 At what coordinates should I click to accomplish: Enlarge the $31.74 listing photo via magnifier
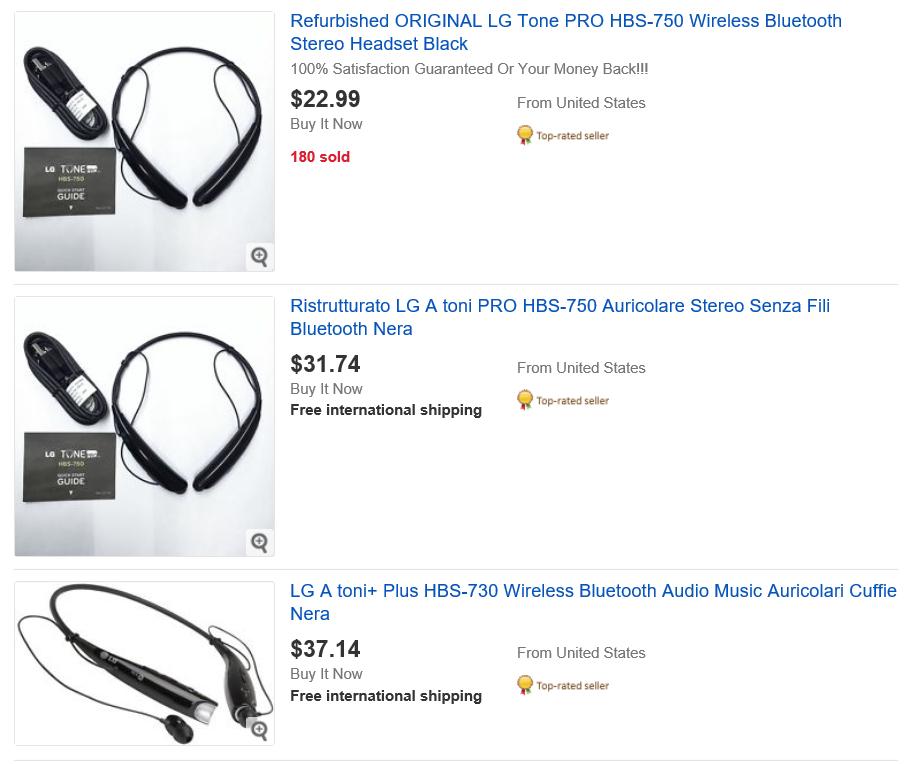click(x=259, y=541)
